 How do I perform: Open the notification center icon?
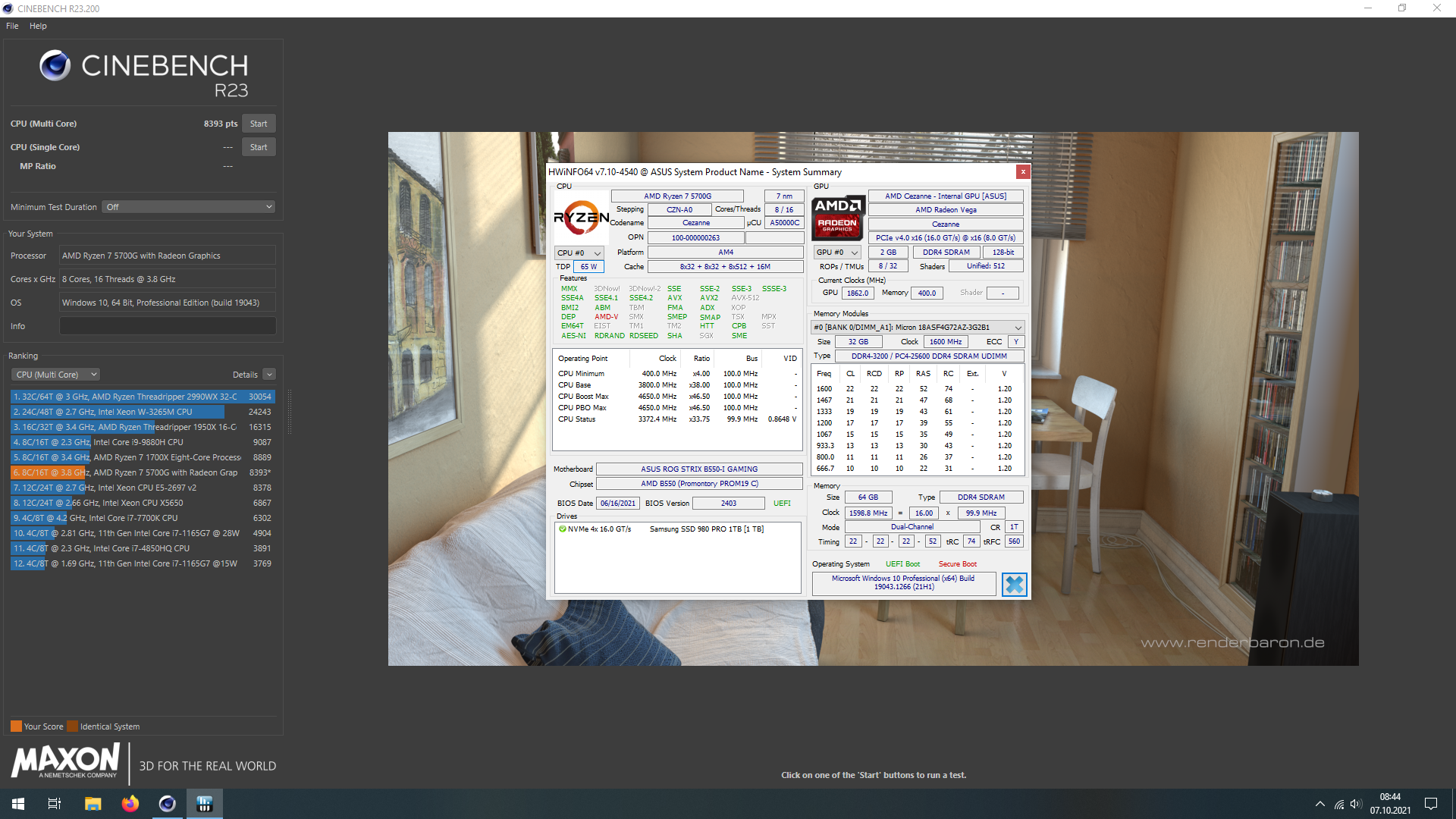click(1430, 804)
